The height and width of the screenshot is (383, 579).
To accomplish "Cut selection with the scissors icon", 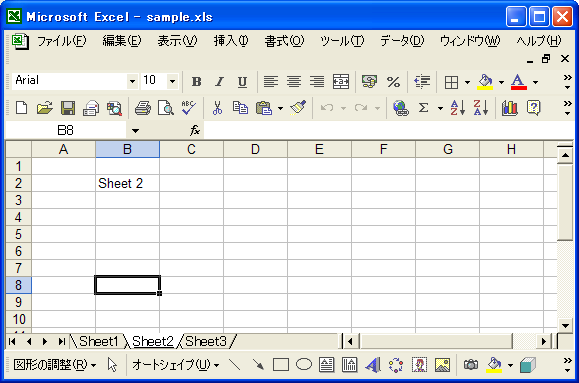I will 217,108.
